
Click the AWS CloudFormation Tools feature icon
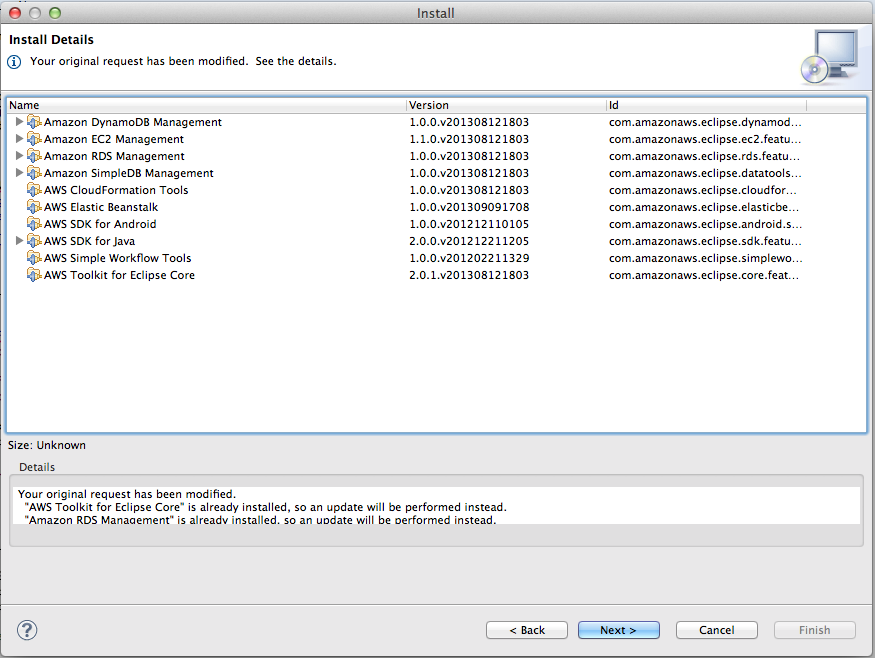point(34,190)
